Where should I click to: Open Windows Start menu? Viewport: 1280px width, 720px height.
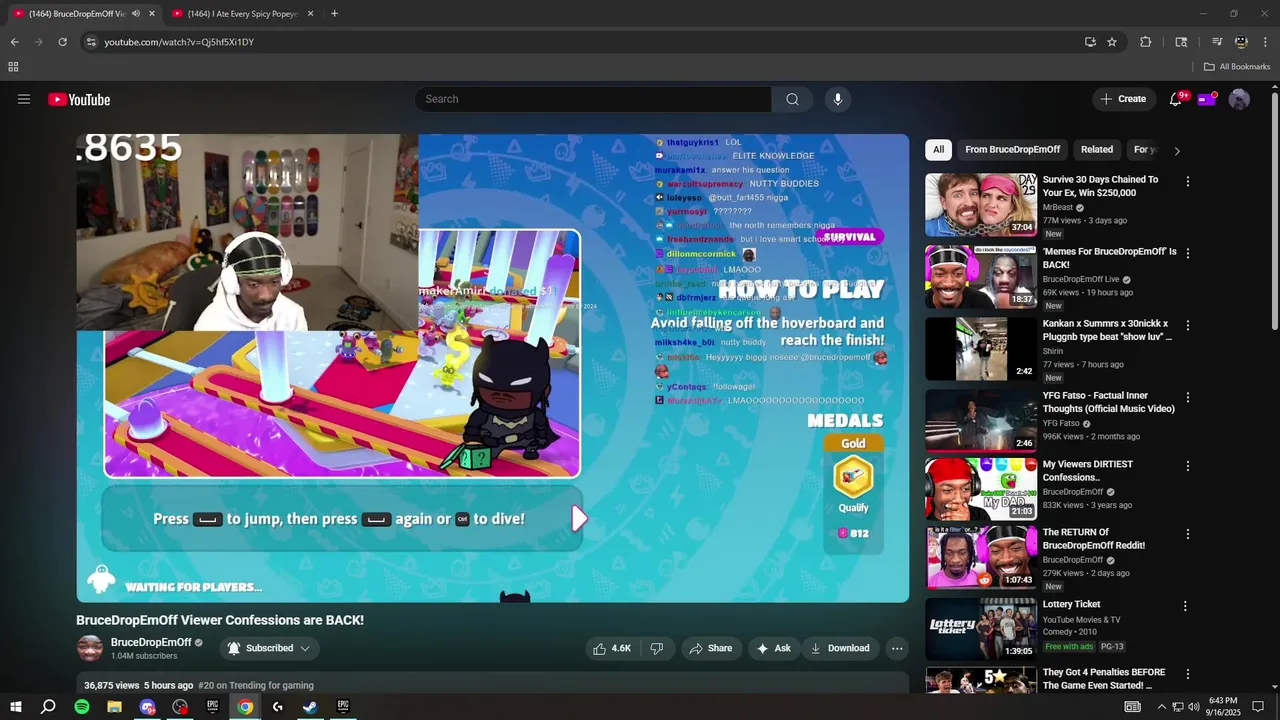click(15, 707)
